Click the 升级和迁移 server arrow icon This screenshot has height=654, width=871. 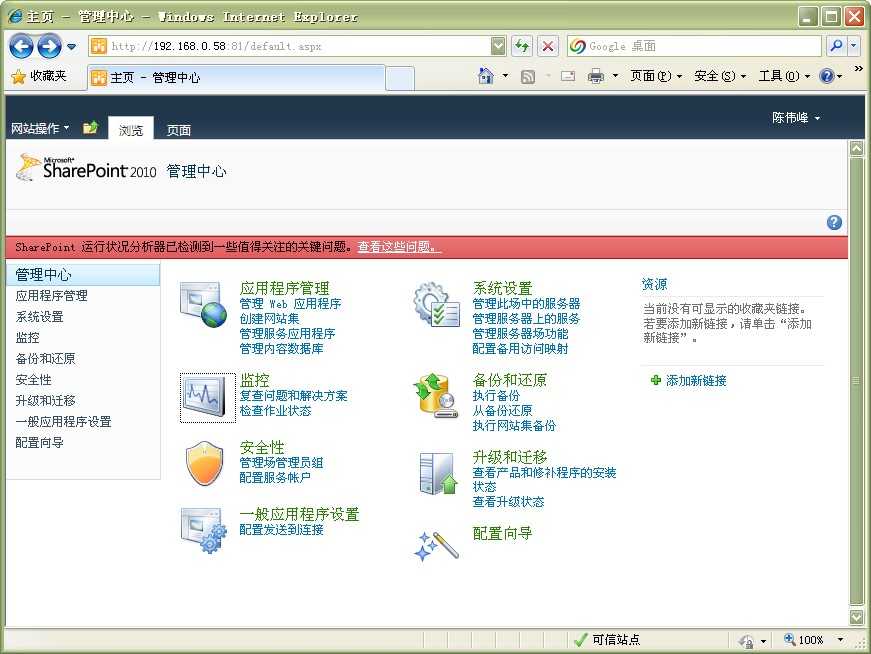pos(438,473)
